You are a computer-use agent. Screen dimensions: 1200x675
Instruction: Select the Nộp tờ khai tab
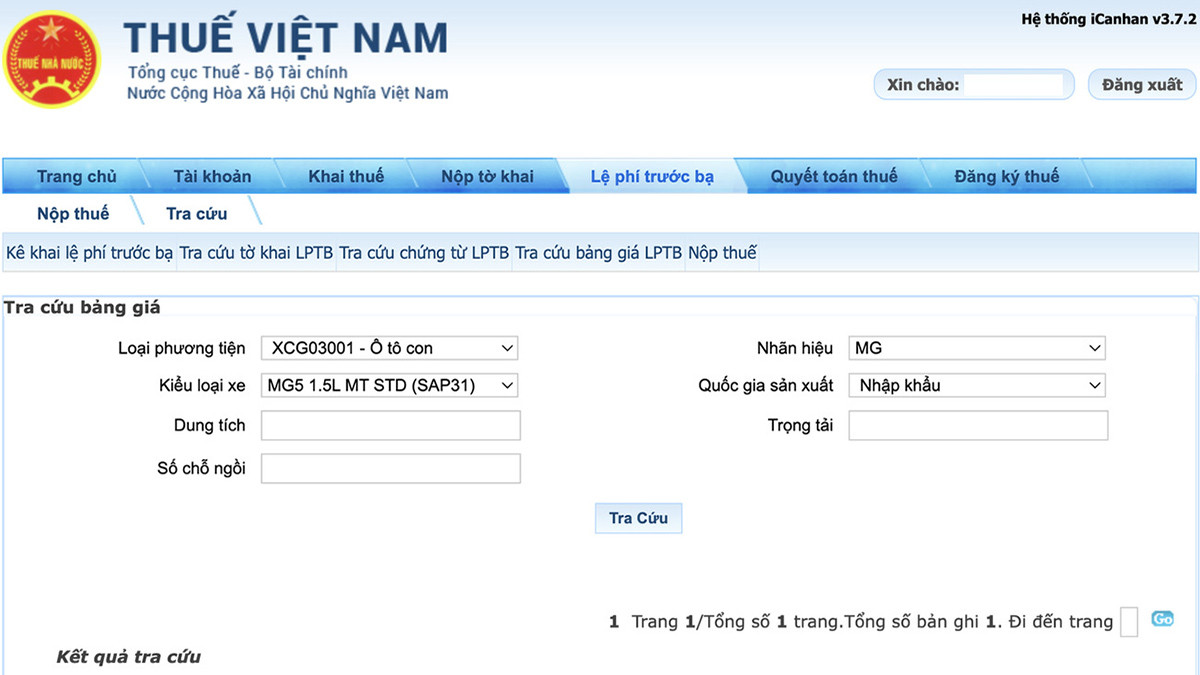[x=487, y=177]
